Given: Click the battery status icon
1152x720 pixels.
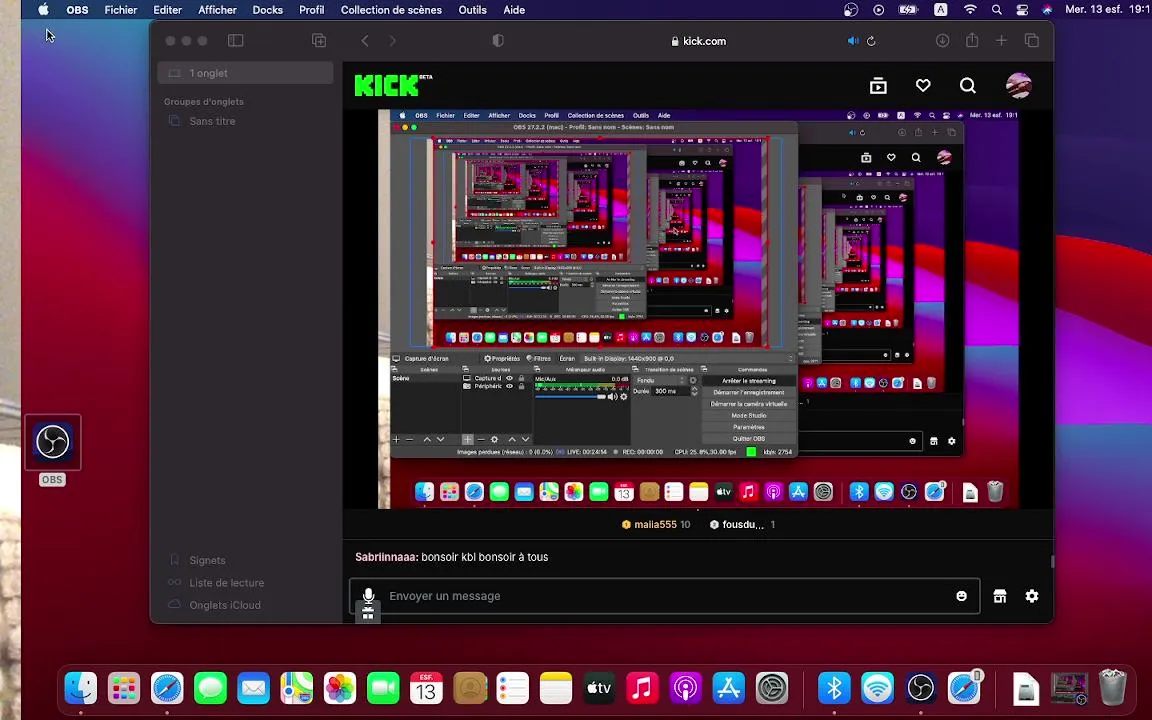Looking at the screenshot, I should pyautogui.click(x=909, y=10).
